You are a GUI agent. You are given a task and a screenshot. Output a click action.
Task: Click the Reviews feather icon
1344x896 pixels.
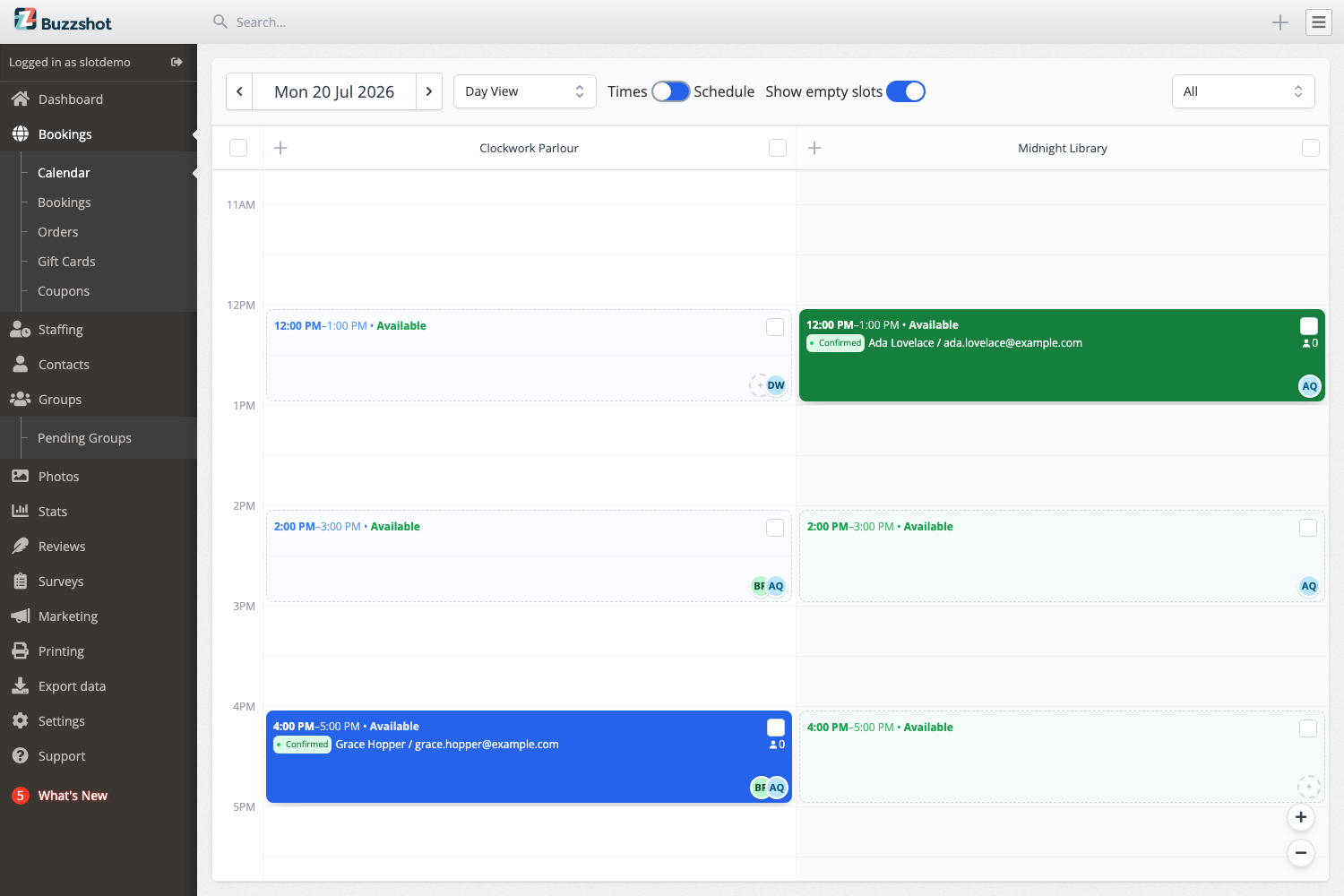click(x=21, y=546)
